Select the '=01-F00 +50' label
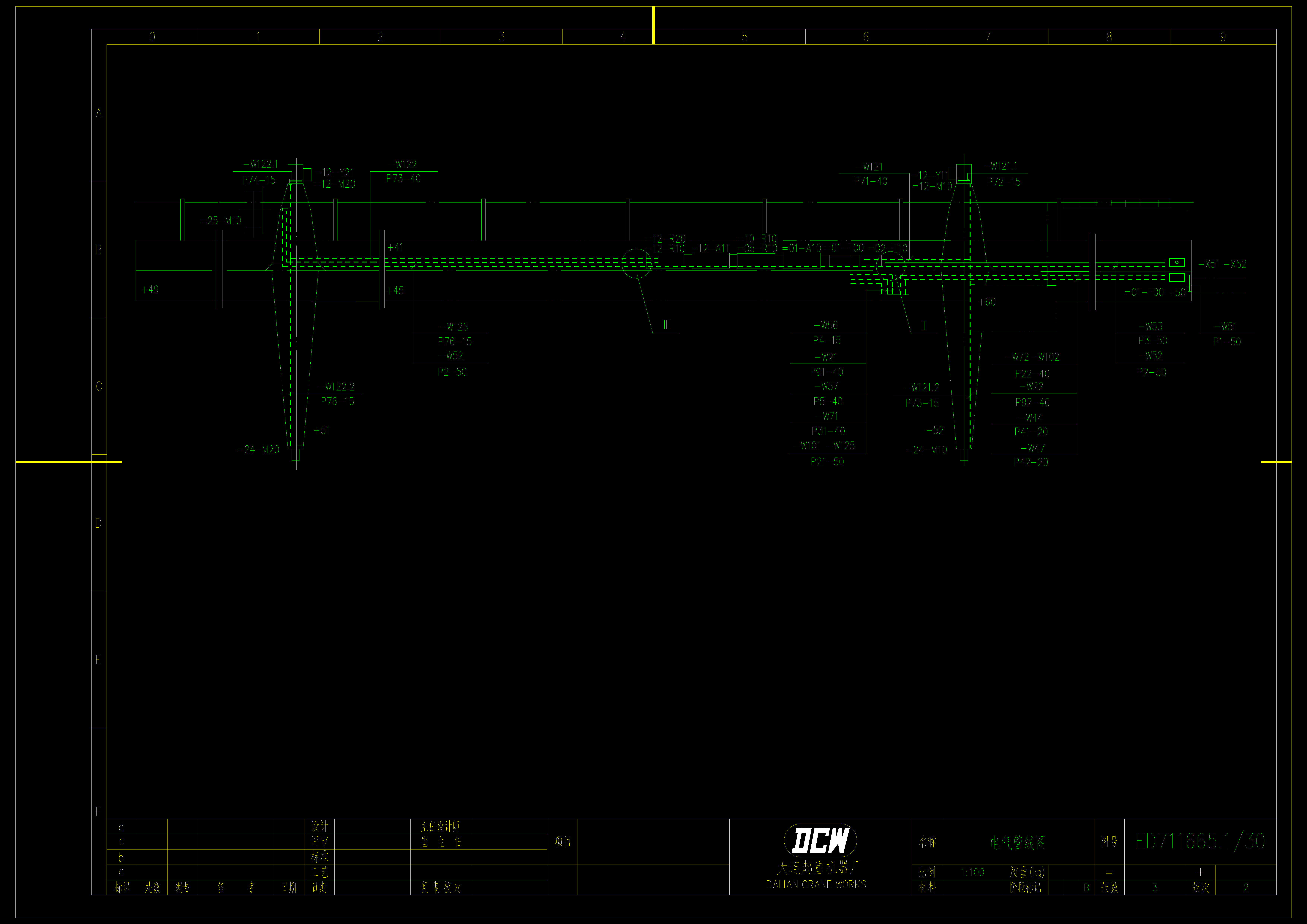The image size is (1307, 924). pos(1155,292)
